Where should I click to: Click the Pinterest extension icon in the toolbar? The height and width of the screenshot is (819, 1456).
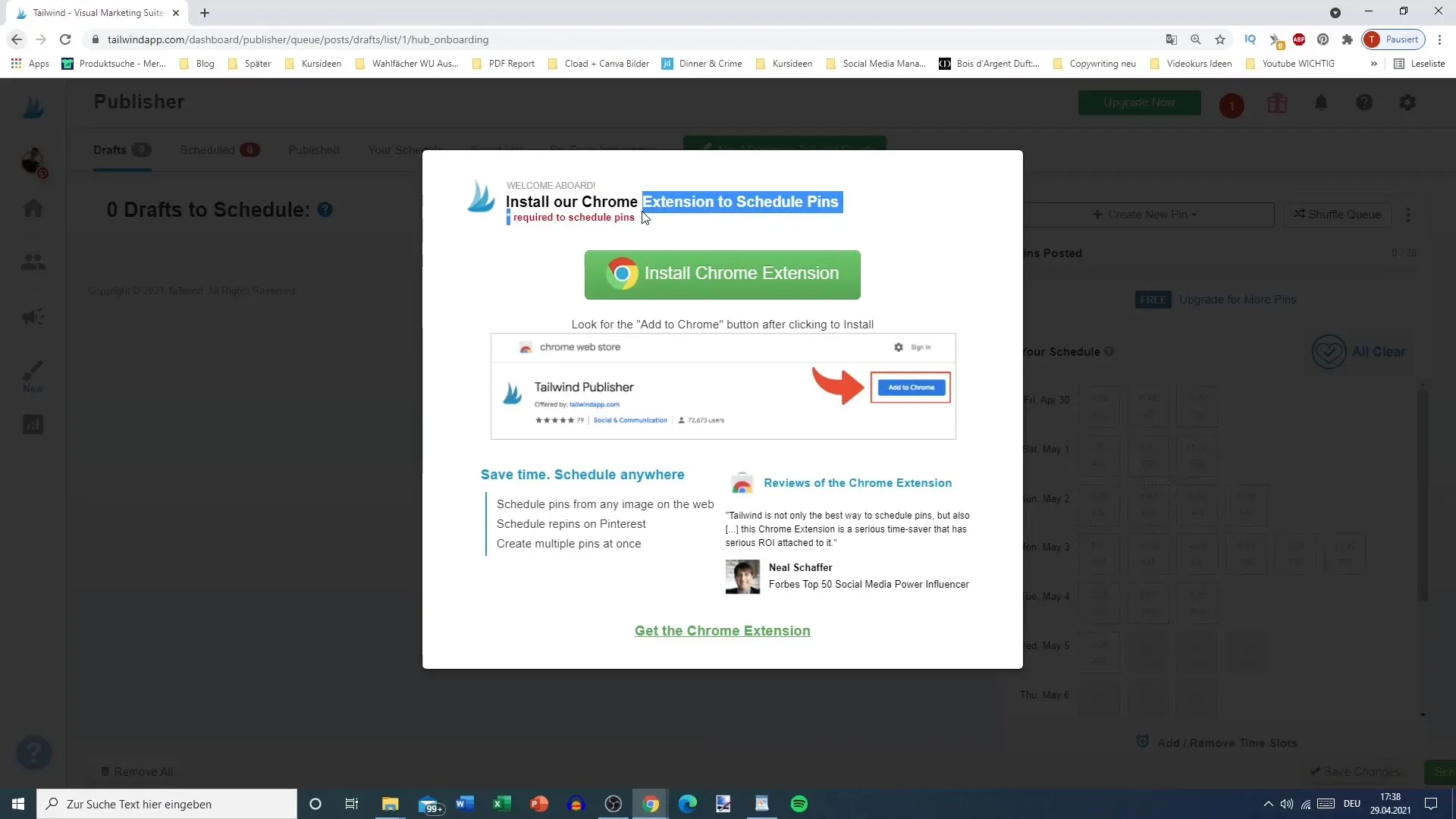coord(1323,39)
